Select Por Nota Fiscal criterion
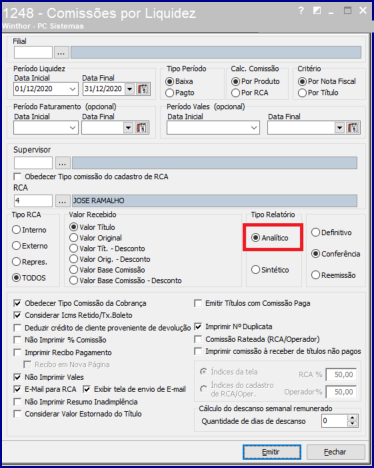The height and width of the screenshot is (468, 374). pos(327,81)
